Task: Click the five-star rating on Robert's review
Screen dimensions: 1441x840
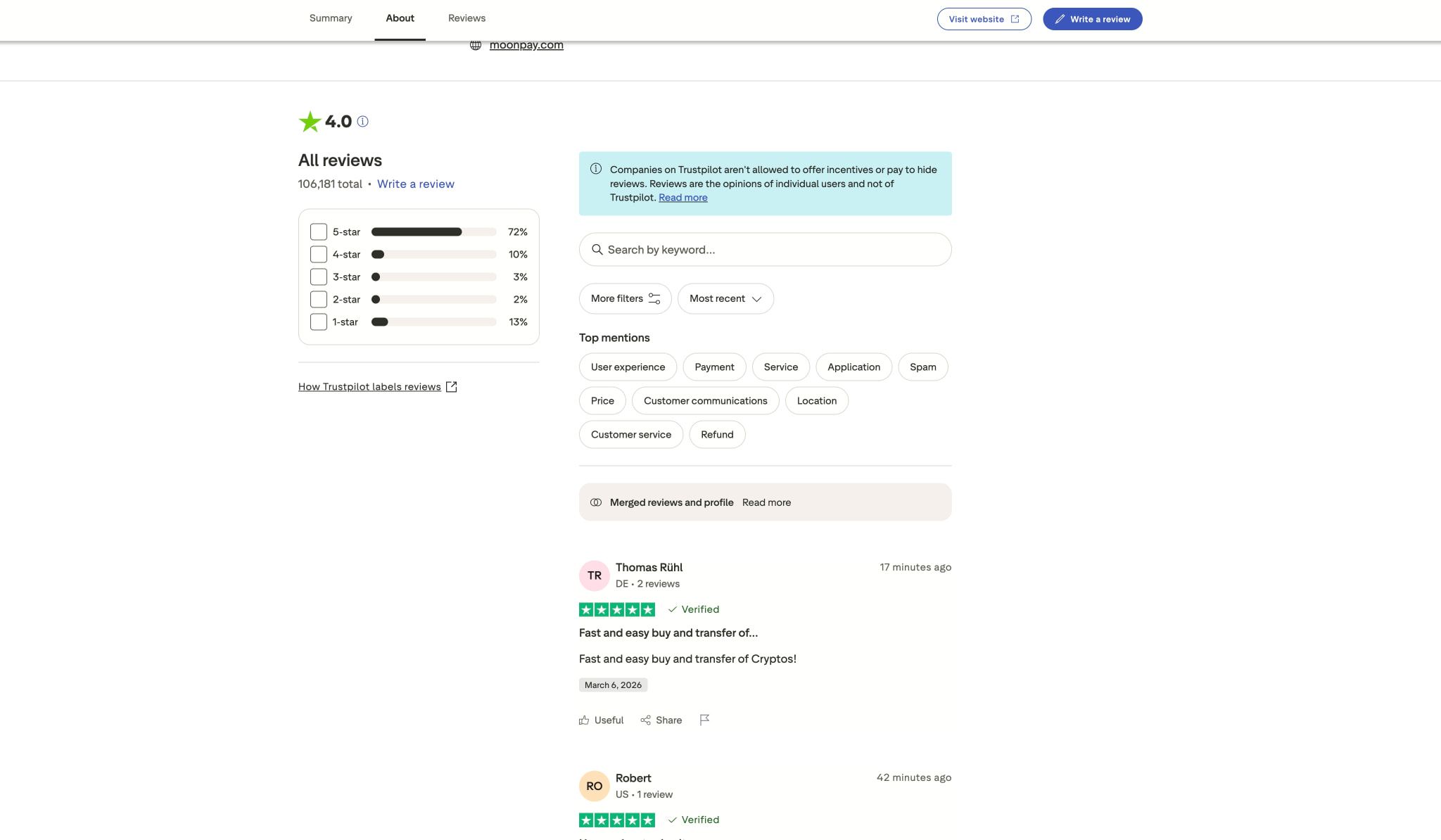Action: click(x=617, y=820)
